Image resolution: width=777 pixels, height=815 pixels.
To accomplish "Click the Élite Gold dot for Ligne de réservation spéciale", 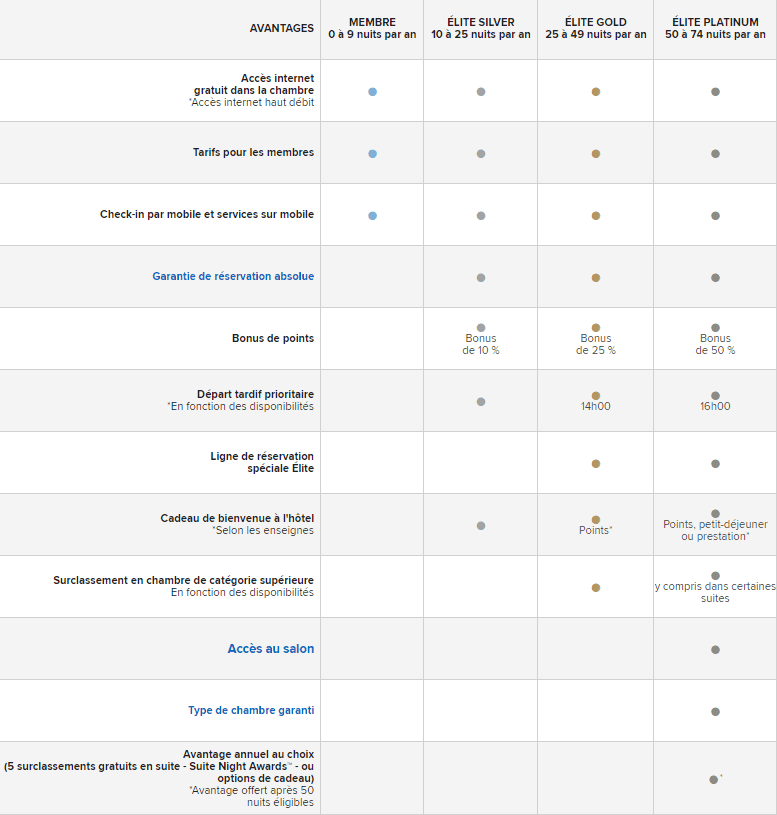I will [x=596, y=464].
